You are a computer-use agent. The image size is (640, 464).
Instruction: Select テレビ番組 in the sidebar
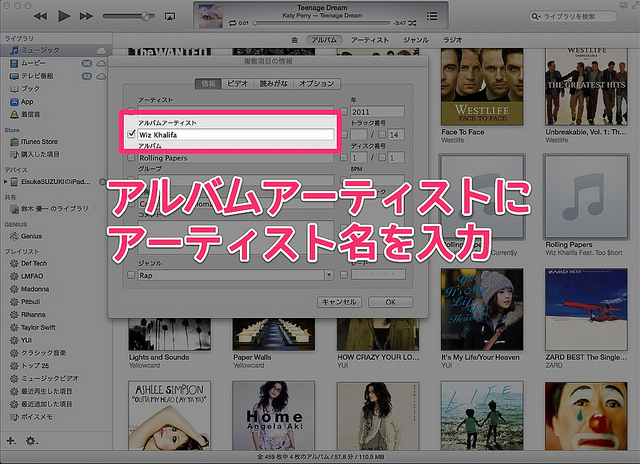37,76
